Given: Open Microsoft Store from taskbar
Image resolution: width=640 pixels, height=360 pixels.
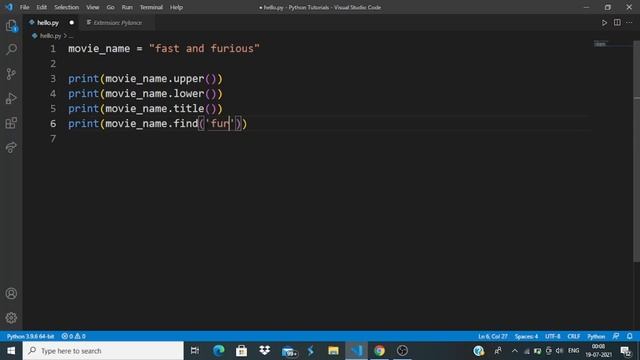Looking at the screenshot, I should [242, 351].
